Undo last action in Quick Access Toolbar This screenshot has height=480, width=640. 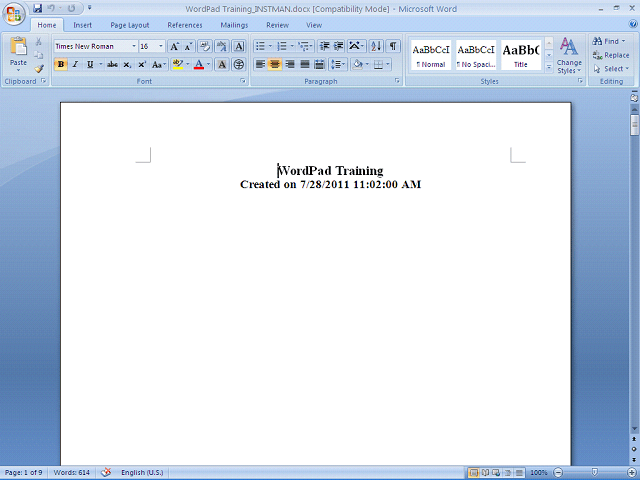51,8
